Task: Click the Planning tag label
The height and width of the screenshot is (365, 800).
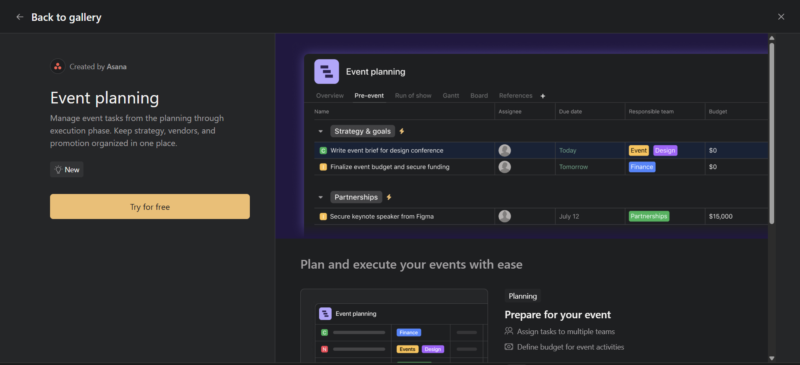Action: click(522, 296)
